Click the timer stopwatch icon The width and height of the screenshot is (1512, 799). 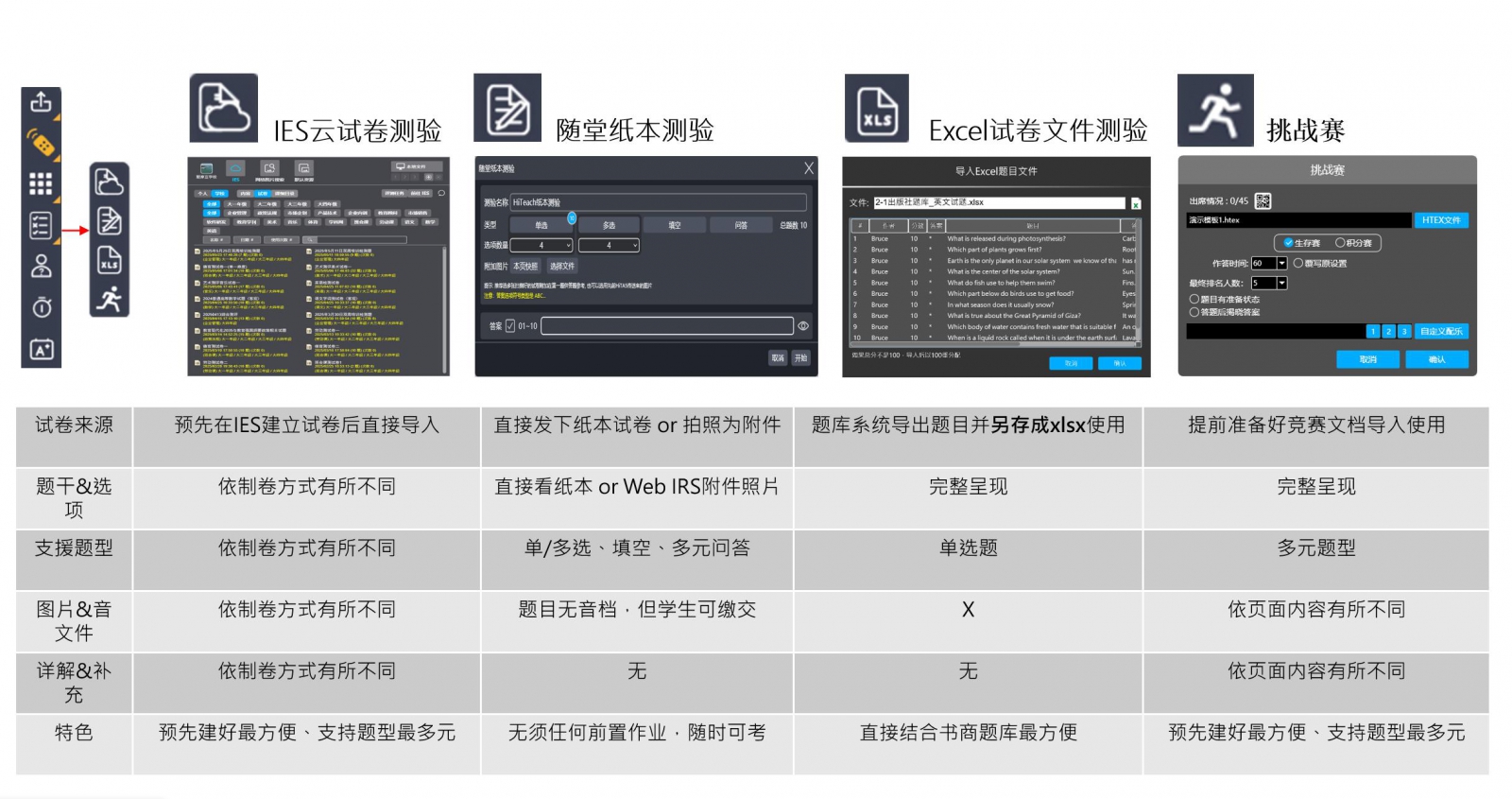click(41, 307)
